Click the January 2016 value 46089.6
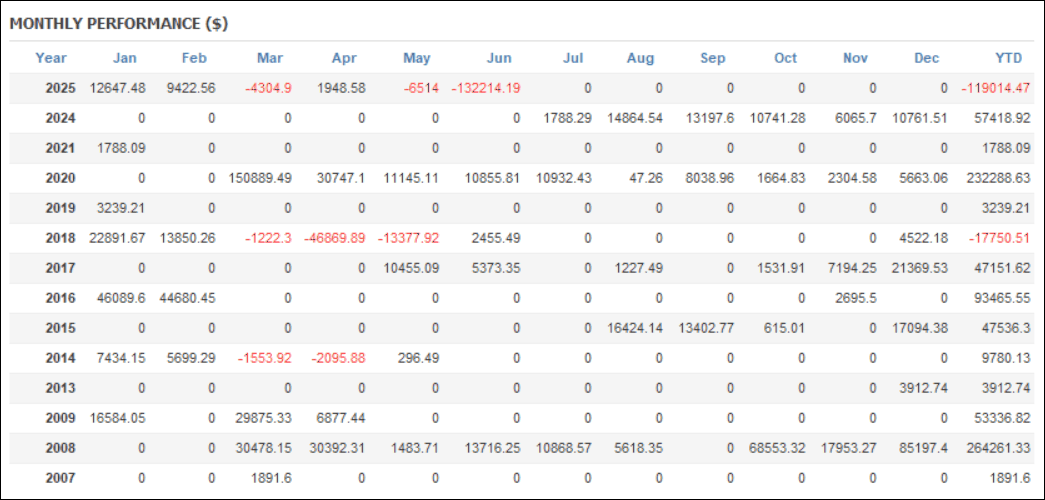Viewport: 1045px width, 500px height. 119,298
